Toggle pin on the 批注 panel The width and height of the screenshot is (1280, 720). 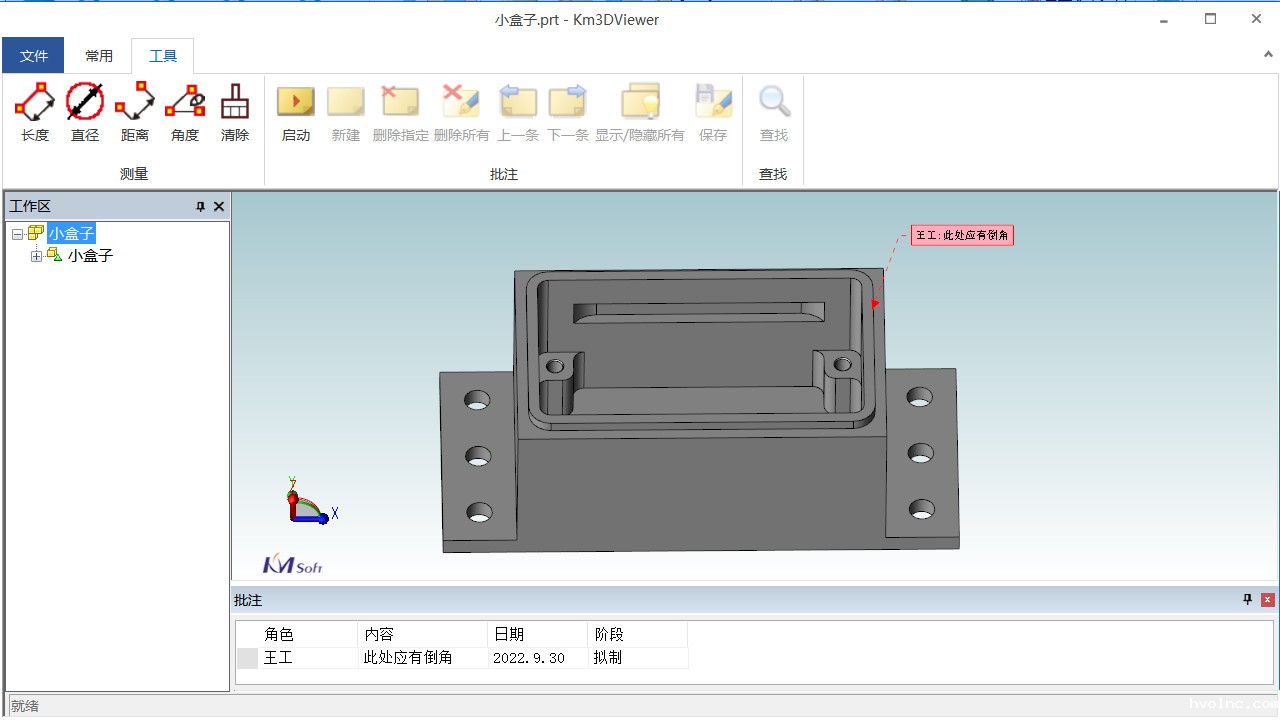click(x=1247, y=600)
